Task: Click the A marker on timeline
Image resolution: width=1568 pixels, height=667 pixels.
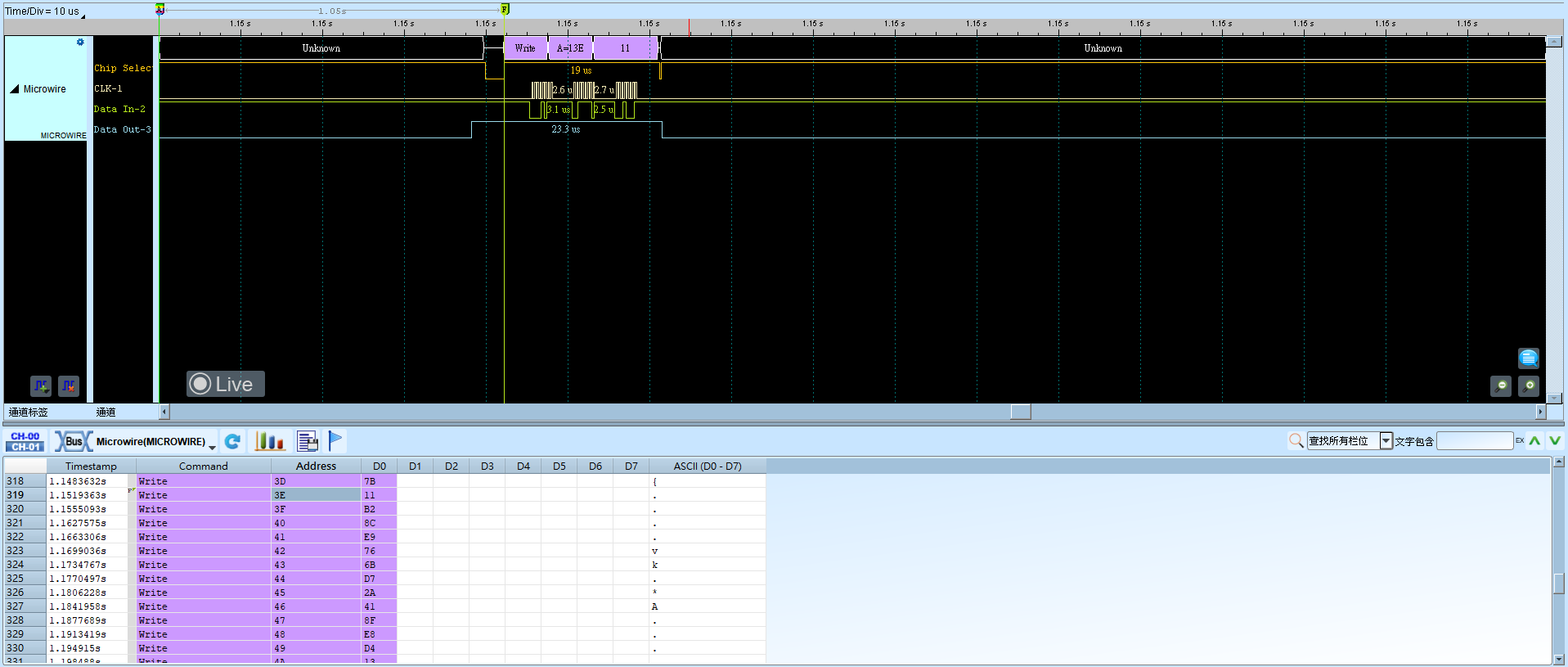Action: click(x=160, y=9)
